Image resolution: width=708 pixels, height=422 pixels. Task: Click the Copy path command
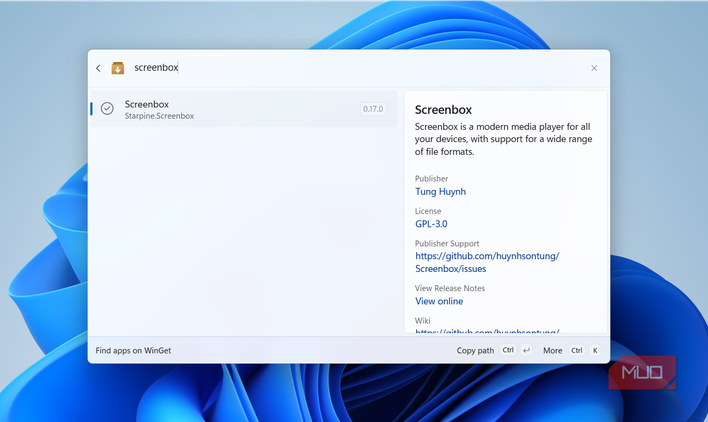[x=475, y=351]
